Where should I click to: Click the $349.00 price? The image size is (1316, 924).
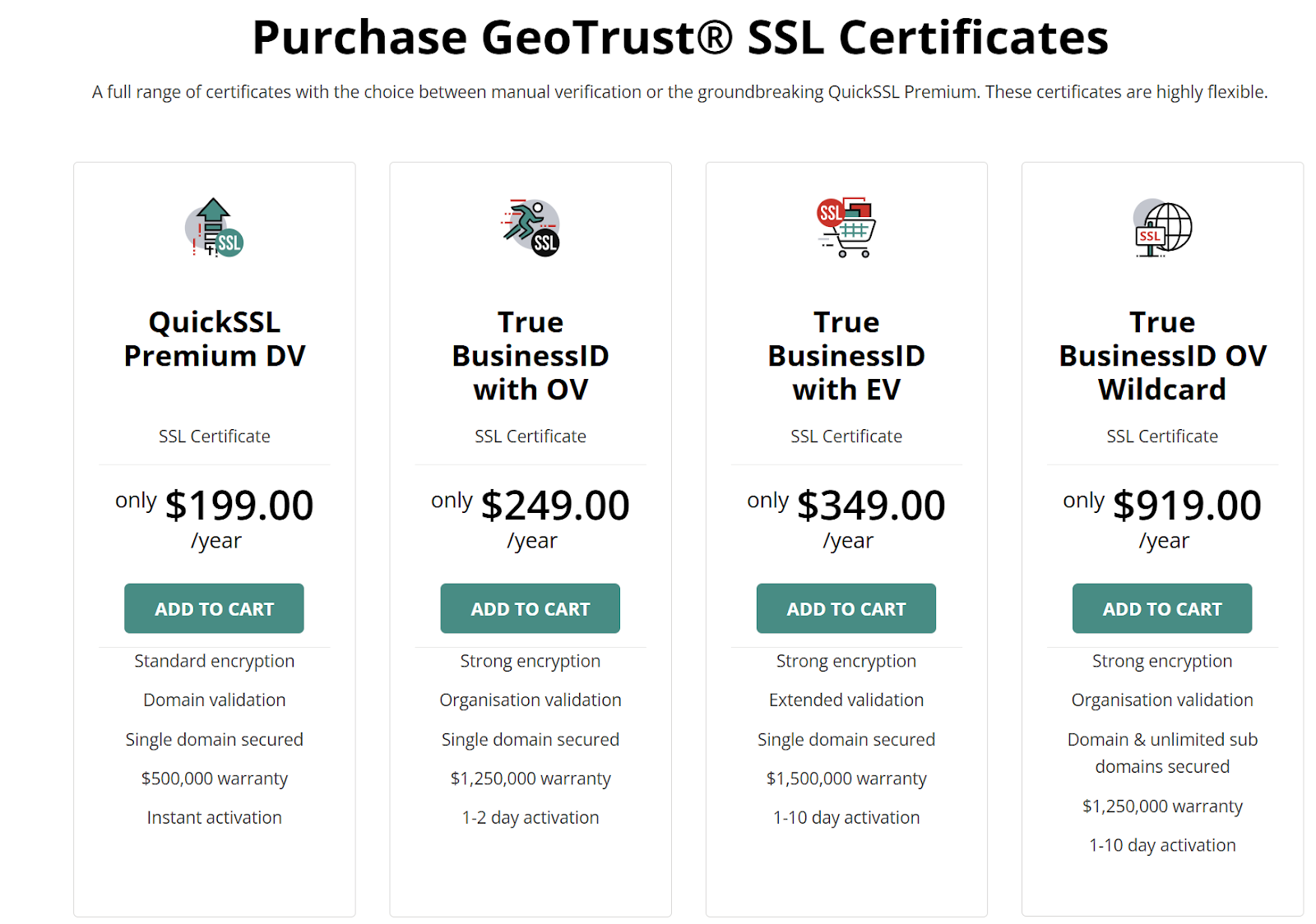point(871,505)
